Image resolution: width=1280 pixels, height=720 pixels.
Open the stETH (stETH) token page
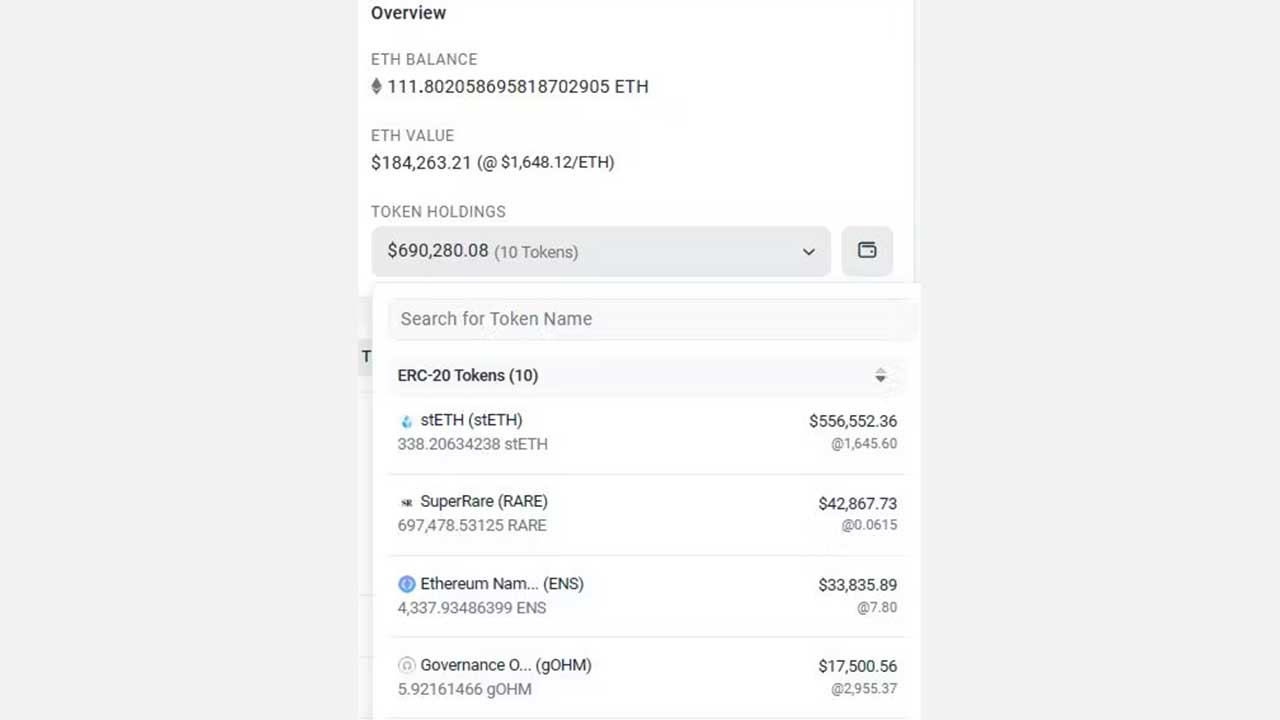(x=470, y=420)
